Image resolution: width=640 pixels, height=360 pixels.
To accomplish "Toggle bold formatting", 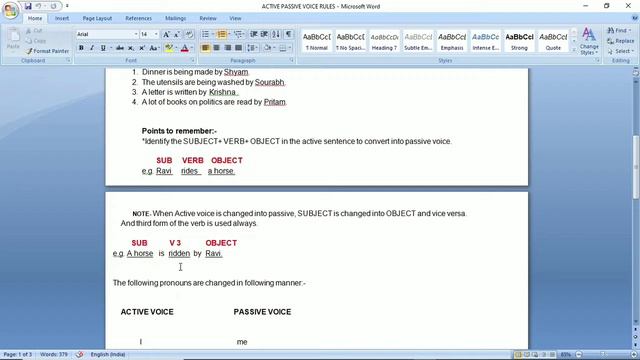I will point(81,48).
